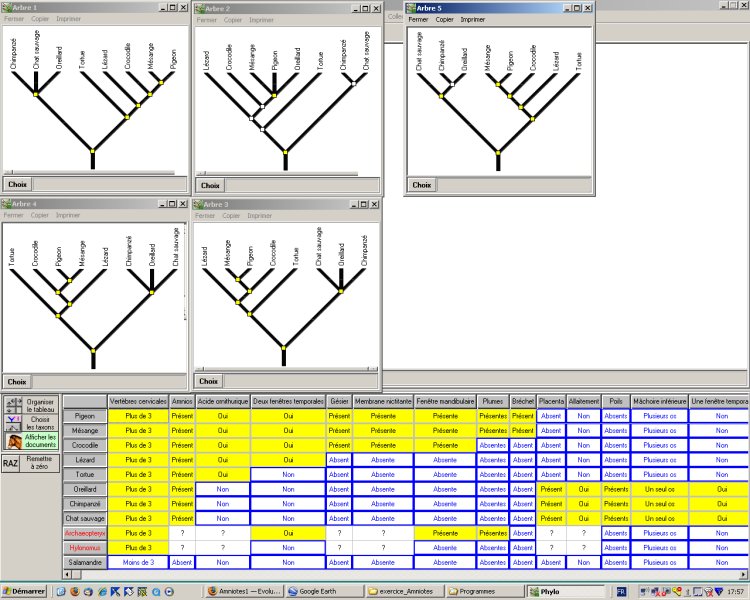Viewport: 750px width, 600px height.
Task: Click the Organiser le tableau icon
Action: [13, 405]
